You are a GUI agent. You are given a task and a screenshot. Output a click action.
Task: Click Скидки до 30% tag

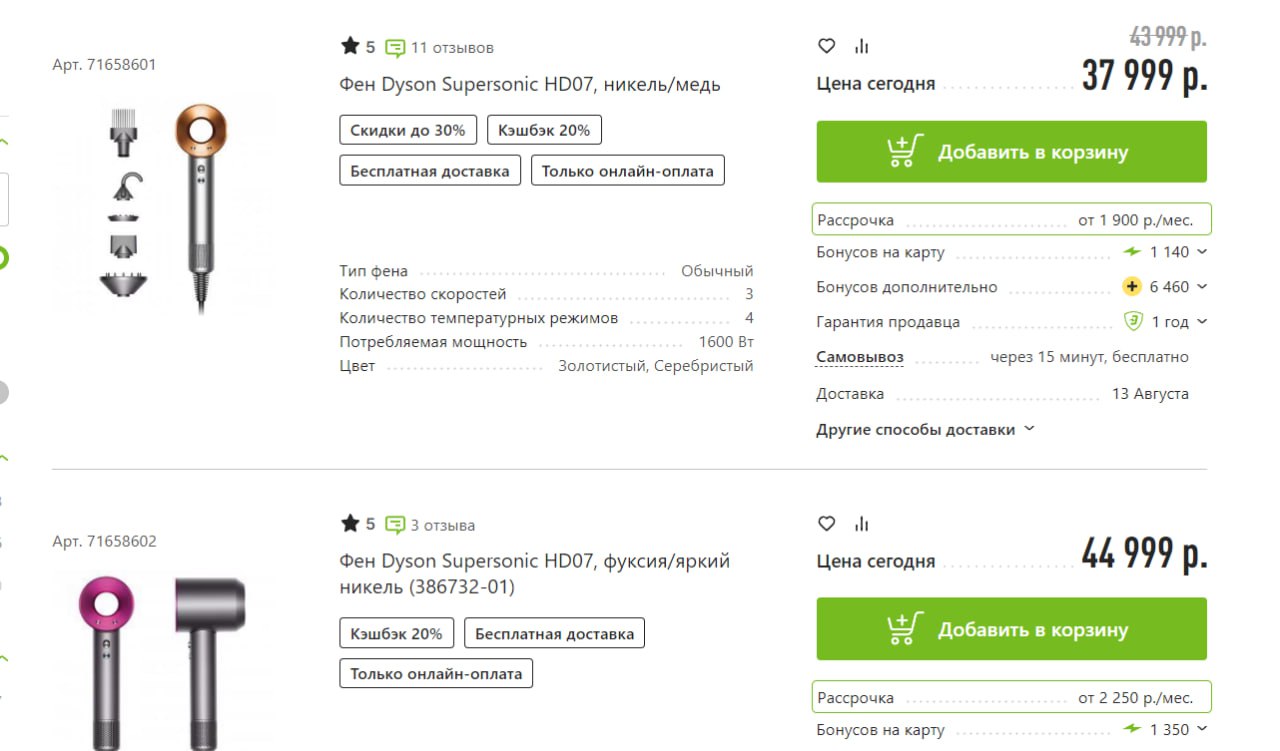coord(408,130)
